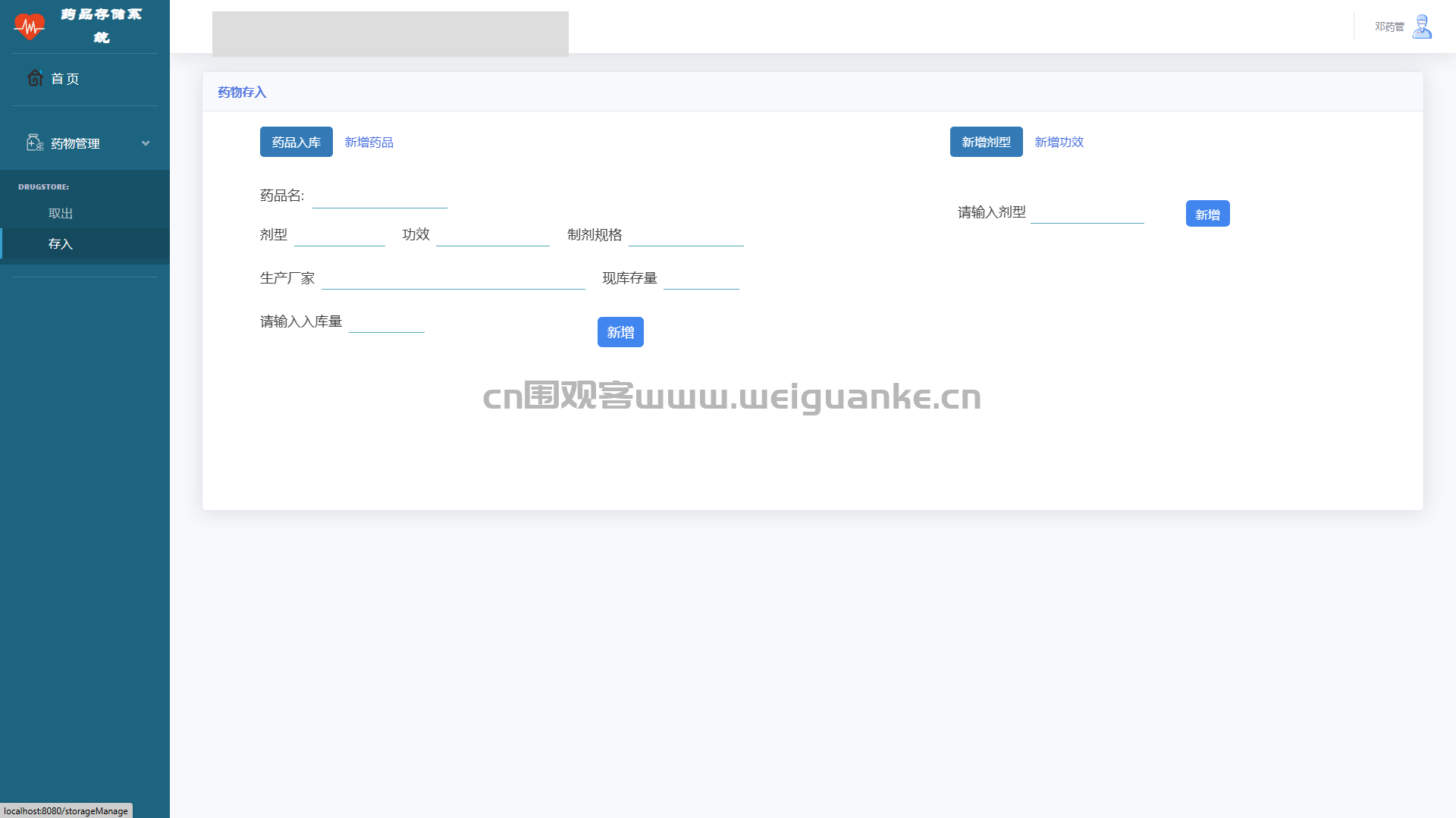This screenshot has height=818, width=1456.
Task: Focus the 制剂规格 input field
Action: coord(686,235)
